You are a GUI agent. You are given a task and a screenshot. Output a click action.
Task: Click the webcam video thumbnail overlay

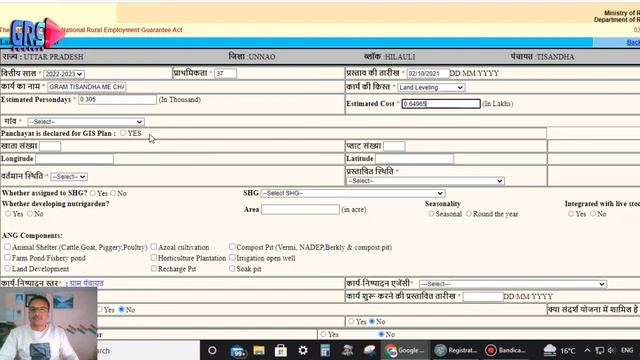click(x=49, y=323)
